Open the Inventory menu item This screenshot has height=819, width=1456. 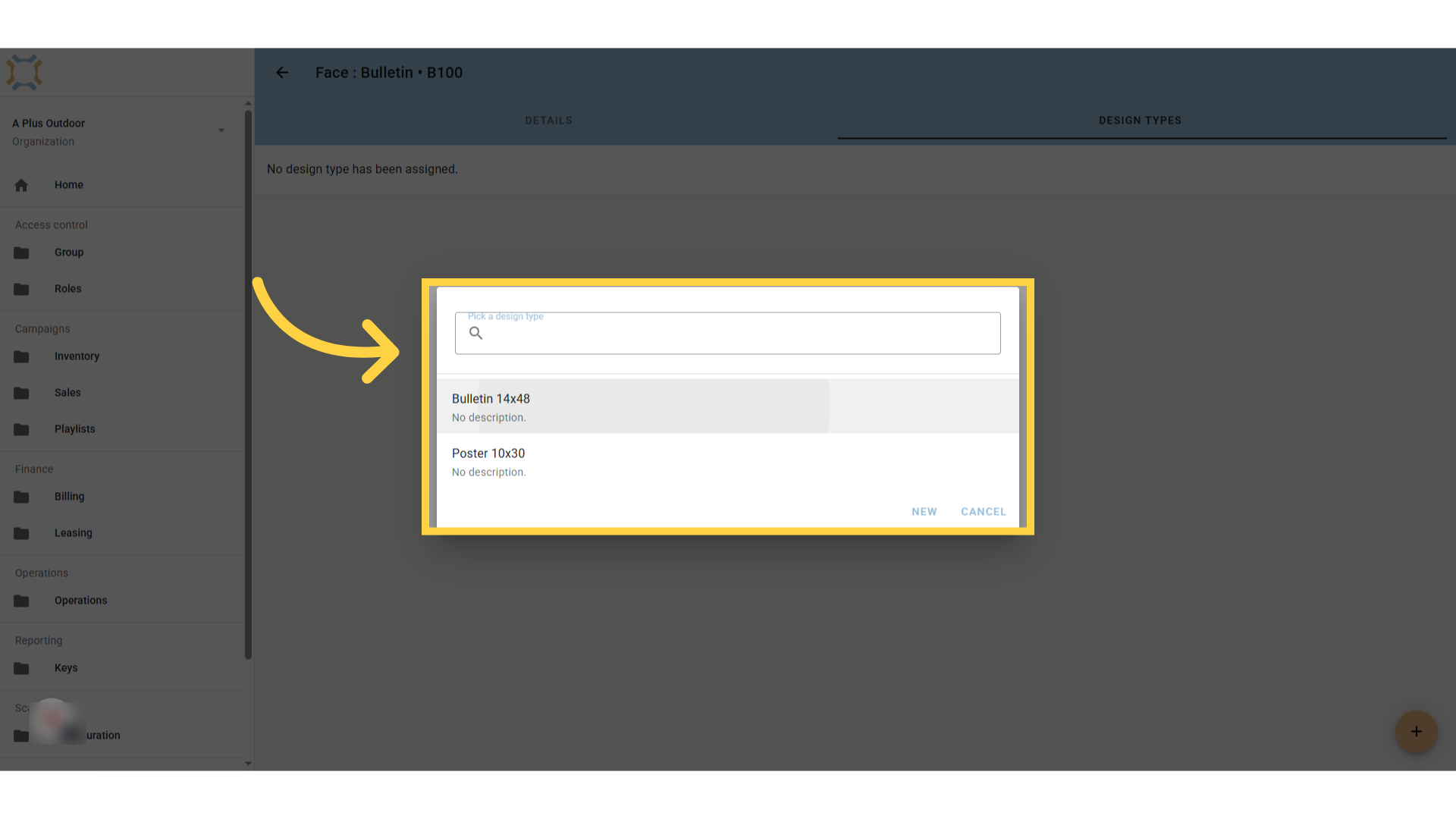122,356
